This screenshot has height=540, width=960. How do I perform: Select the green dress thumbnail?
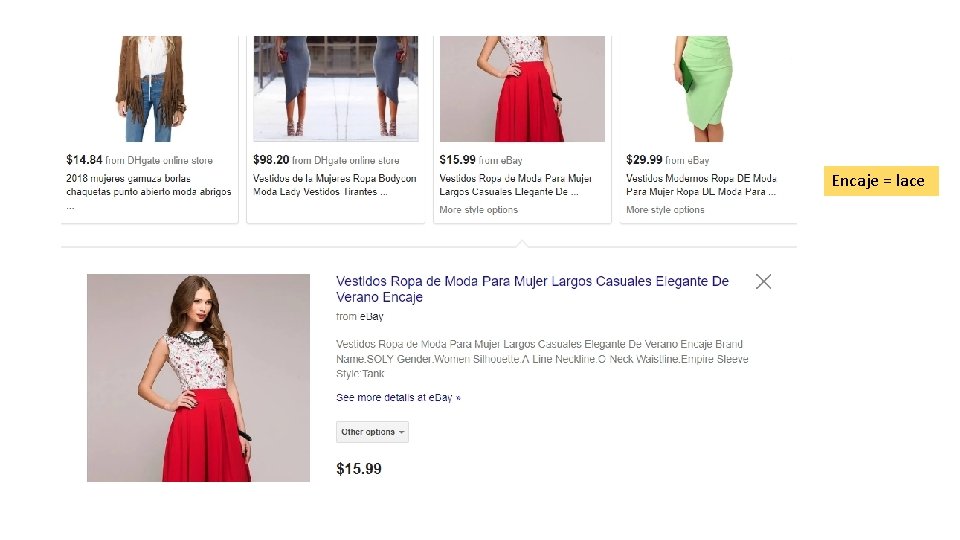pos(704,89)
